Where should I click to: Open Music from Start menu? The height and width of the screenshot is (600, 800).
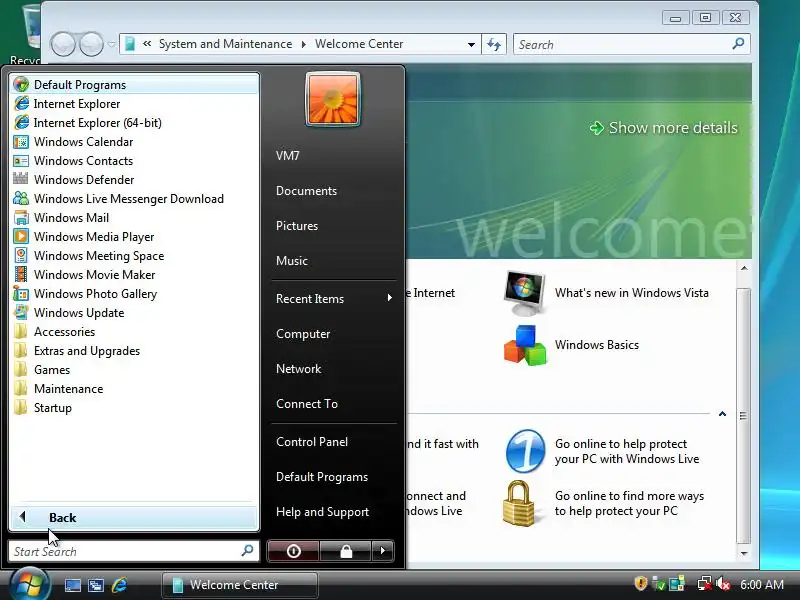click(x=292, y=261)
